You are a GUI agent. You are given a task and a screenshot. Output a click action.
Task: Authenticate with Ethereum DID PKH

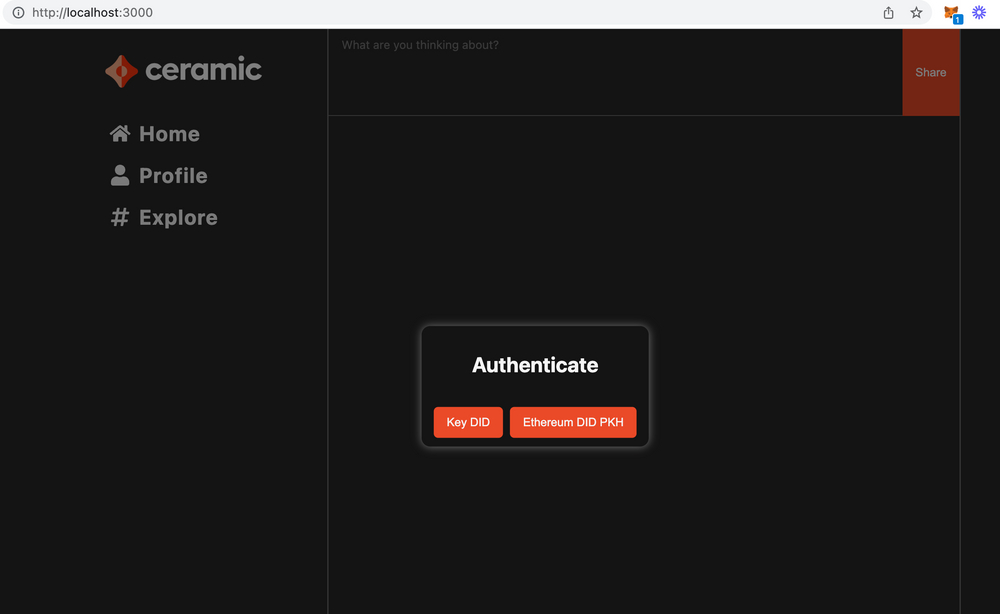pyautogui.click(x=573, y=422)
